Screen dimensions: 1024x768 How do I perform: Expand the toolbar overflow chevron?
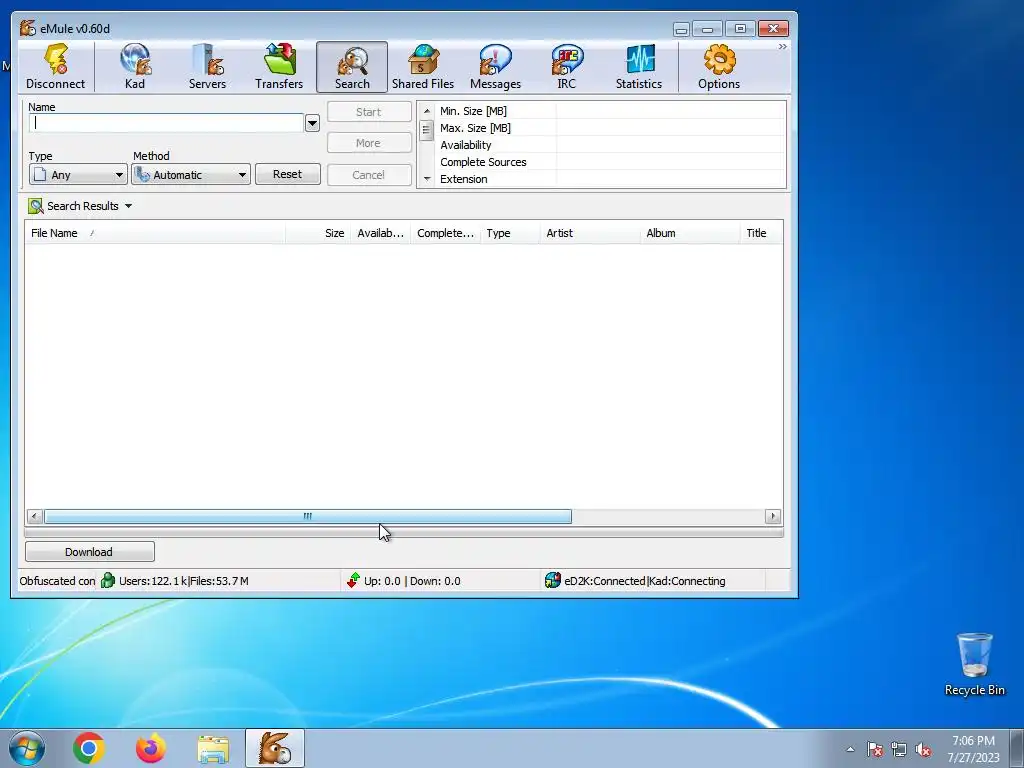coord(782,47)
